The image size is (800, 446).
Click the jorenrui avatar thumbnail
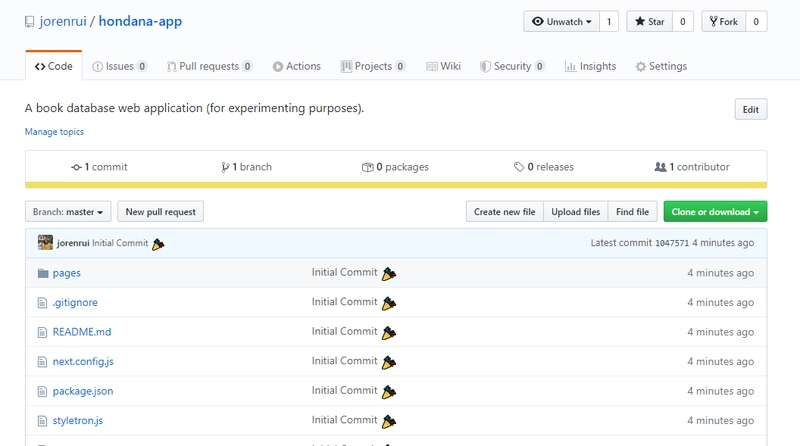(45, 242)
